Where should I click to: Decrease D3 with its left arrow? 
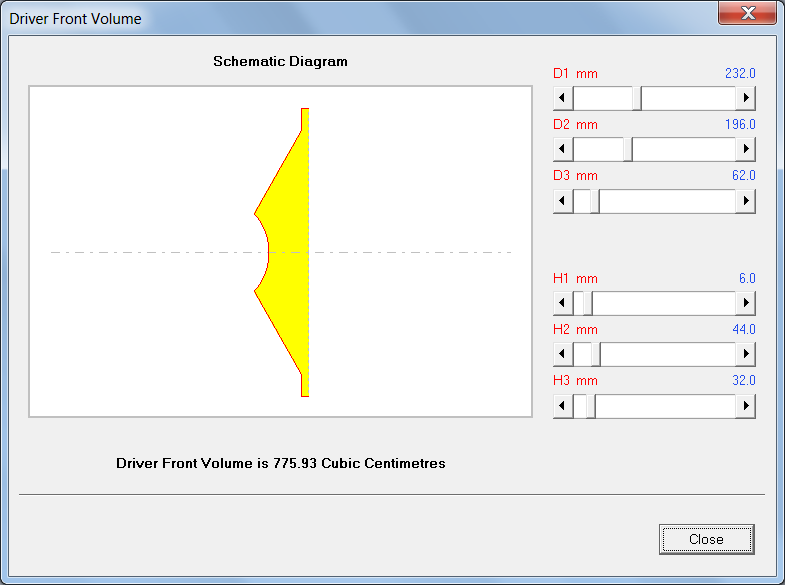[563, 201]
